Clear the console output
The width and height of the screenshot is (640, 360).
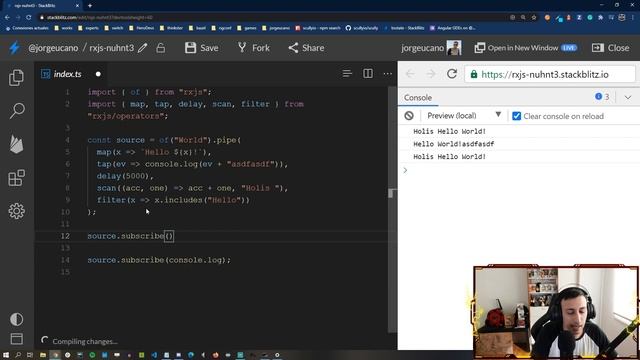(x=409, y=116)
